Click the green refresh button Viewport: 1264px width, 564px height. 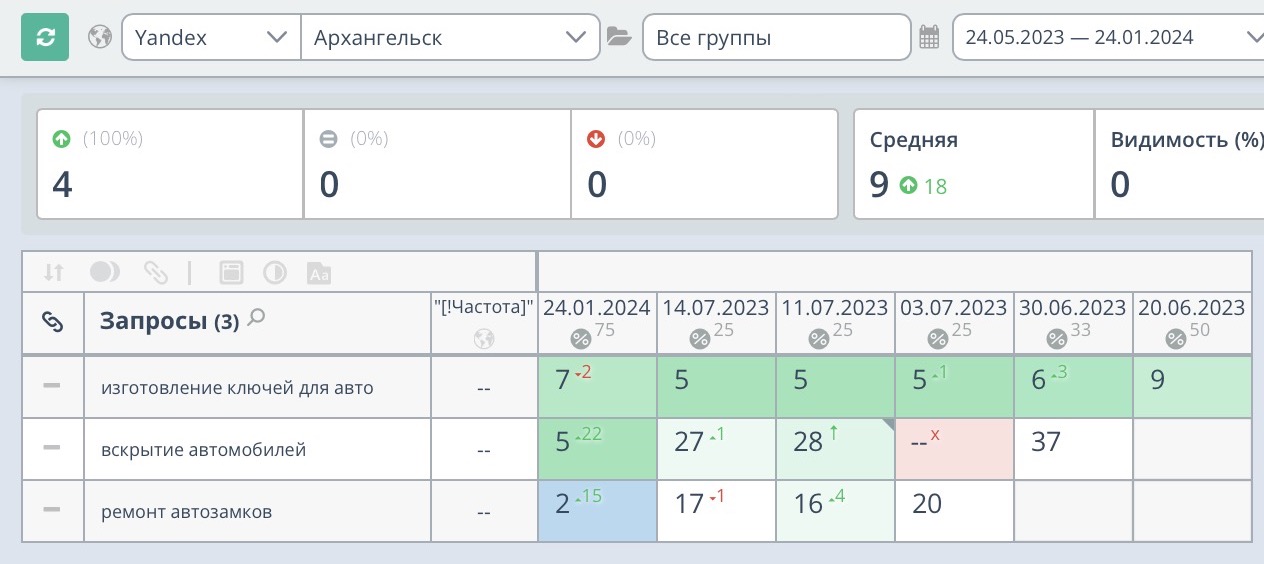[45, 38]
